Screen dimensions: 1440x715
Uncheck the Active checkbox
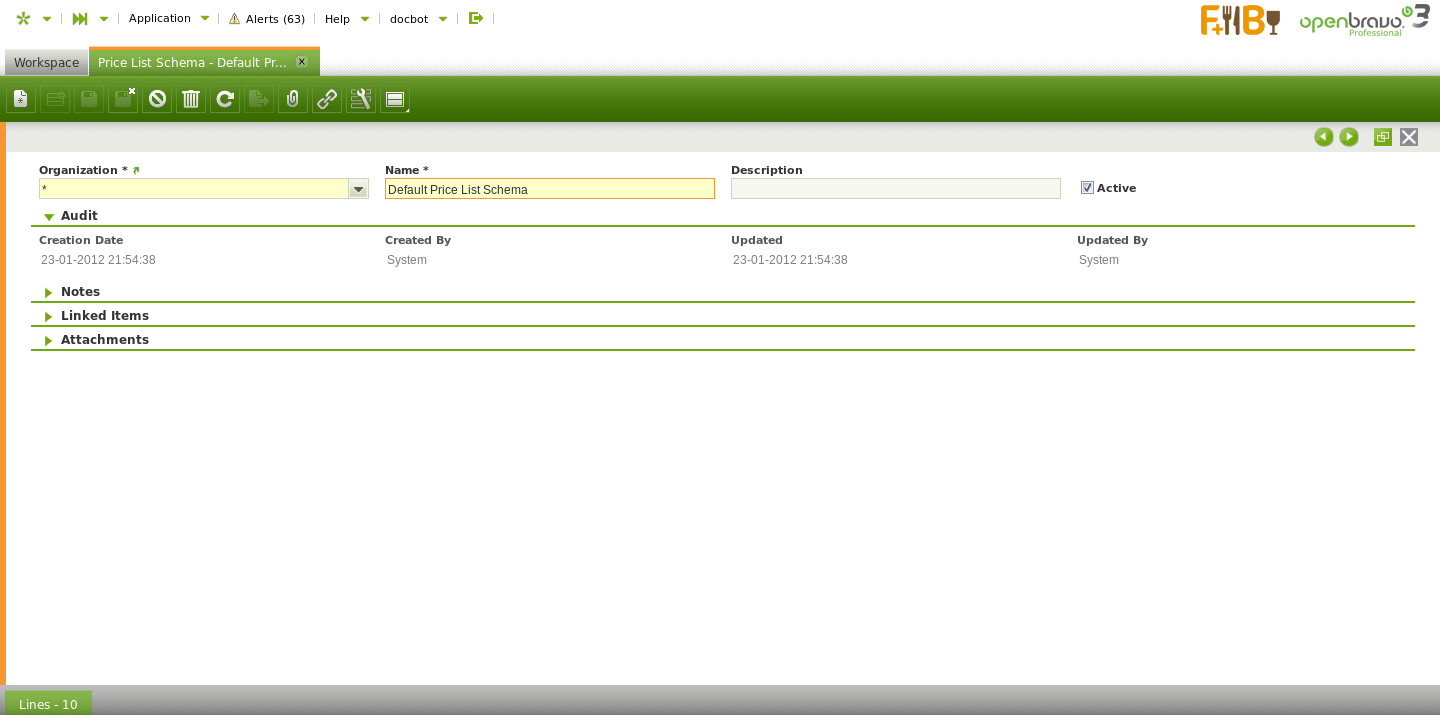pos(1087,188)
